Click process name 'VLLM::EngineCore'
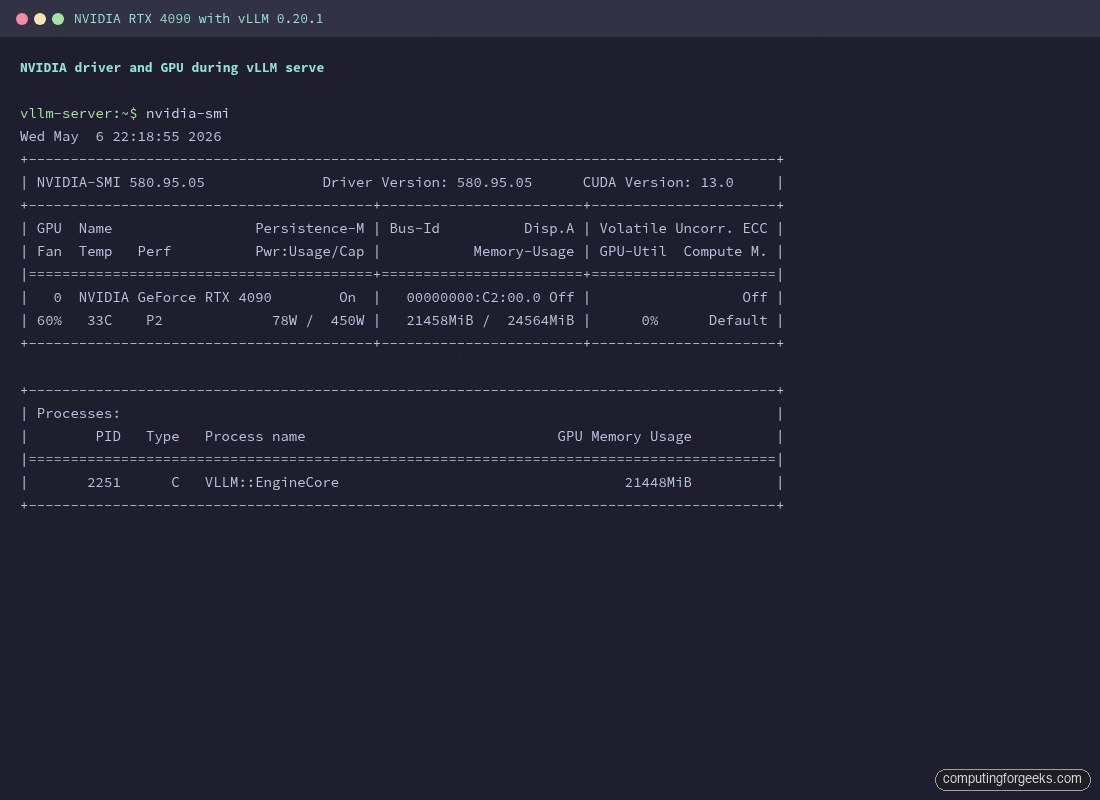Image resolution: width=1100 pixels, height=800 pixels. (x=271, y=483)
